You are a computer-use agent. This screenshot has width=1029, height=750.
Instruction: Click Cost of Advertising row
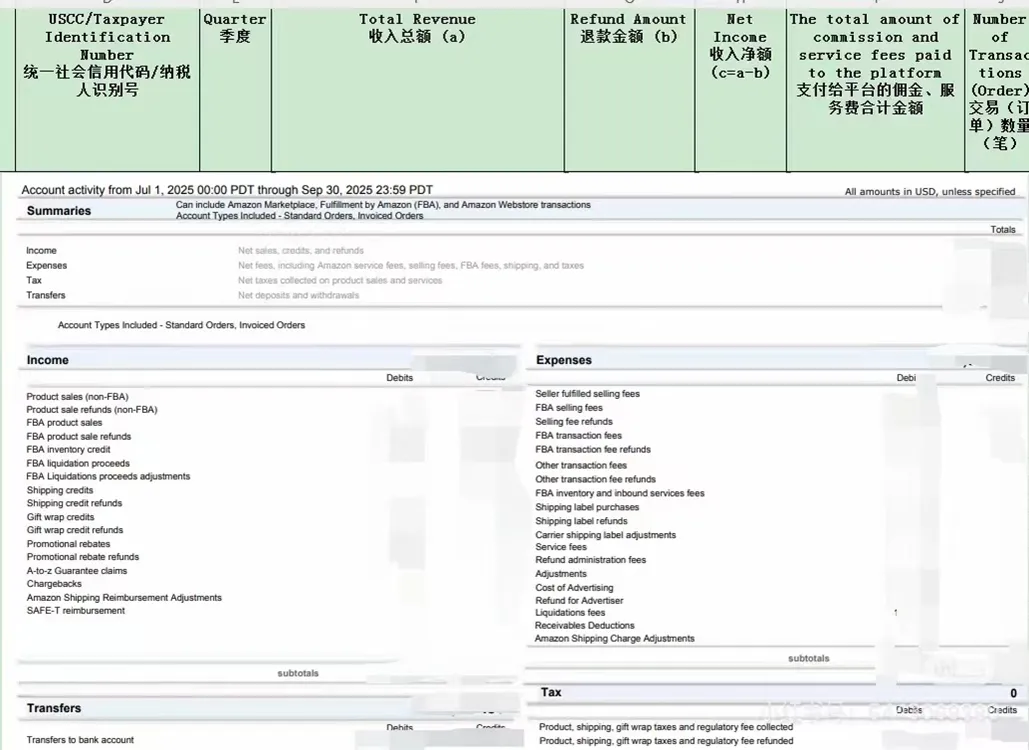point(574,588)
